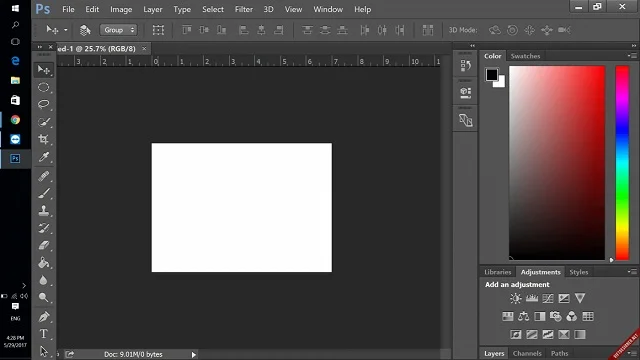Select the Quick Selection tool
Viewport: 640px width, 360px height.
(44, 122)
